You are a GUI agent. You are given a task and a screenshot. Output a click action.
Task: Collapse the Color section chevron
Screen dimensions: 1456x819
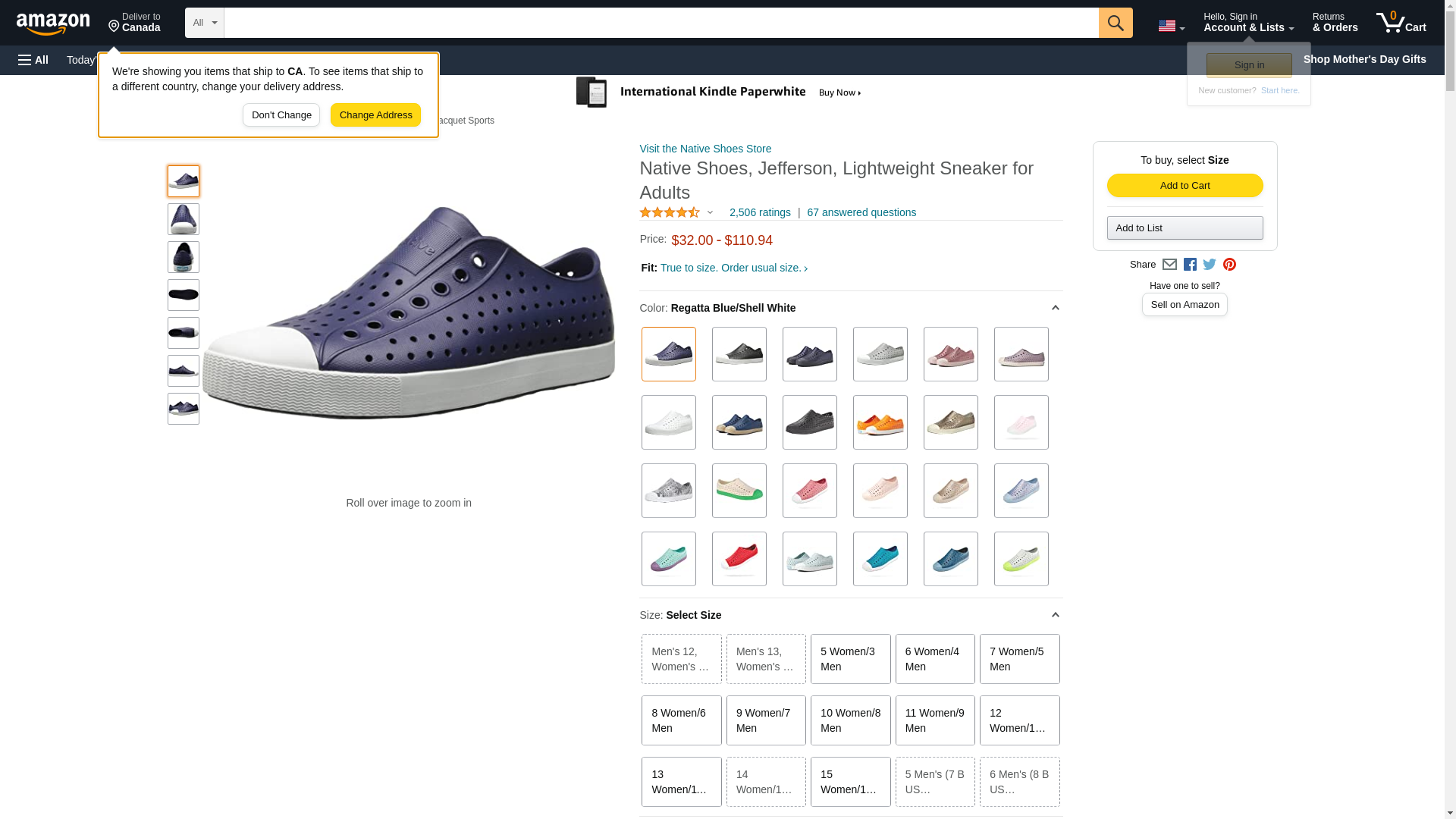point(1055,308)
